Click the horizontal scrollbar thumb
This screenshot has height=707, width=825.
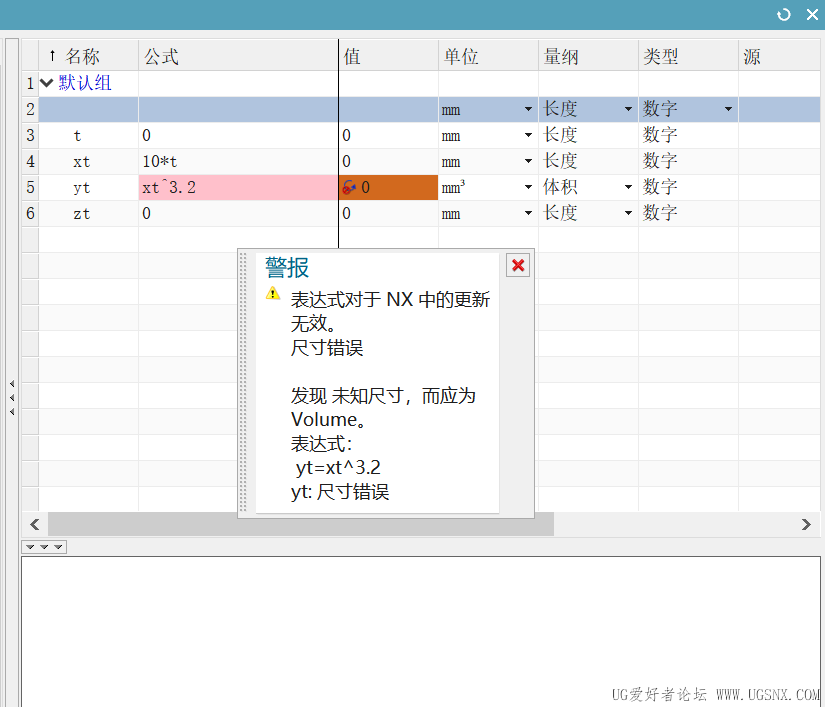(300, 524)
